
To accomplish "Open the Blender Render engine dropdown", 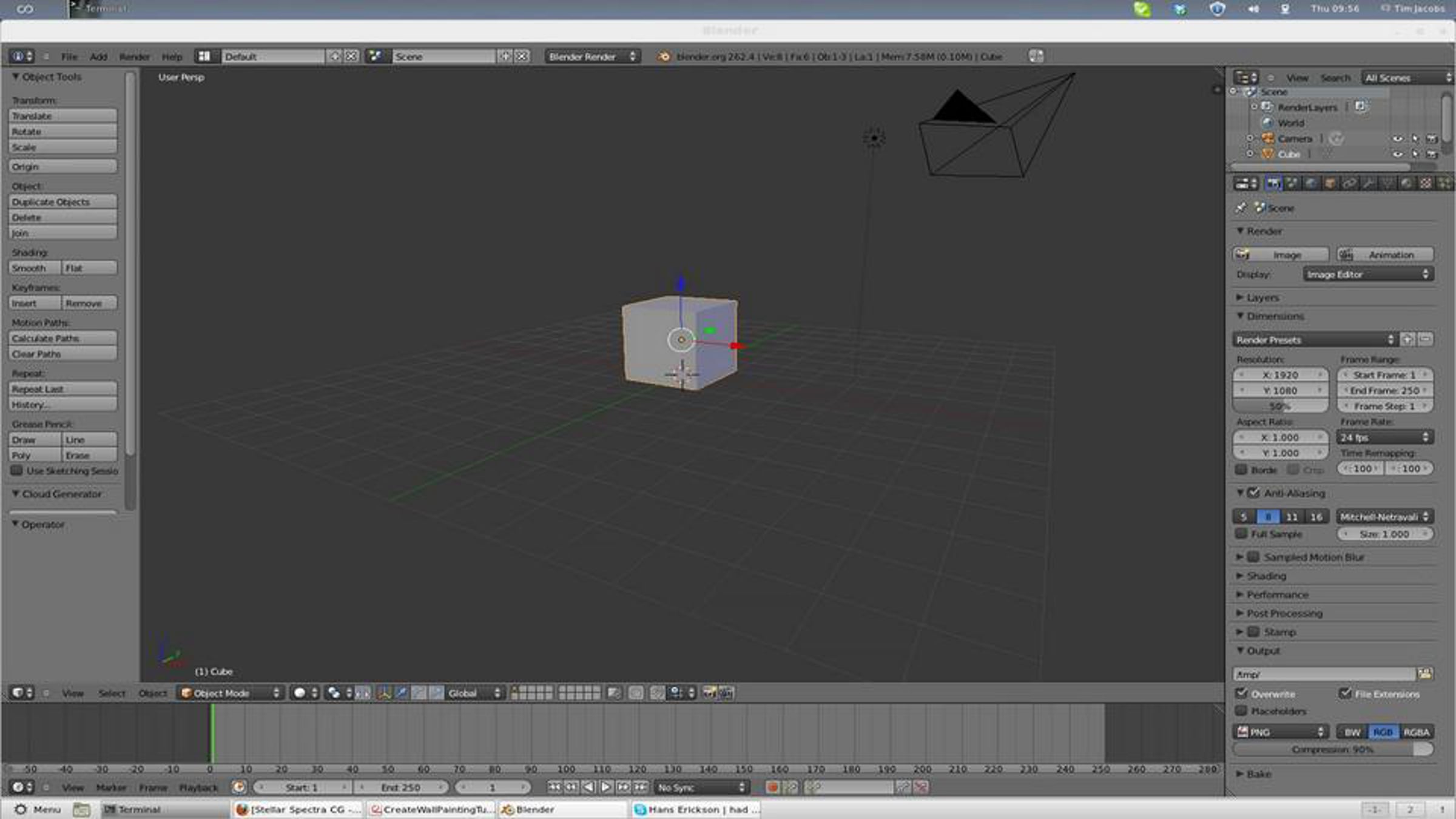I will tap(591, 56).
